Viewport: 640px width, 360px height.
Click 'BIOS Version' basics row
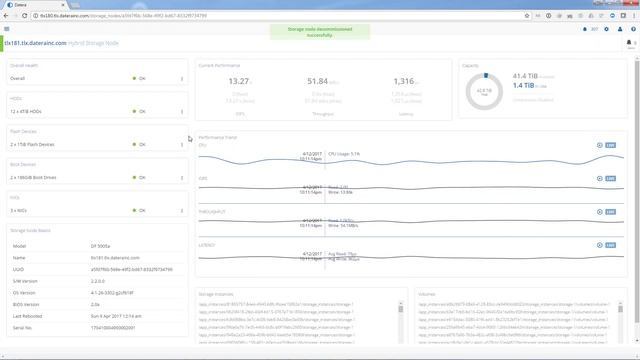(98, 304)
